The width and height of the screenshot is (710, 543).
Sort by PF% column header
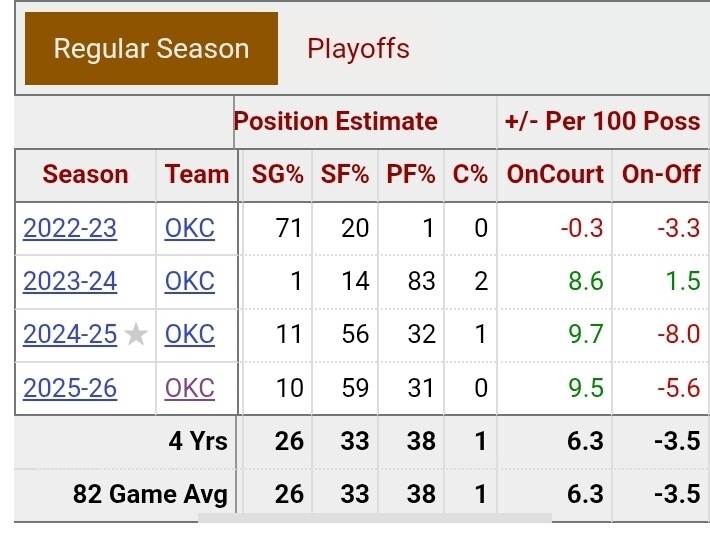[410, 174]
